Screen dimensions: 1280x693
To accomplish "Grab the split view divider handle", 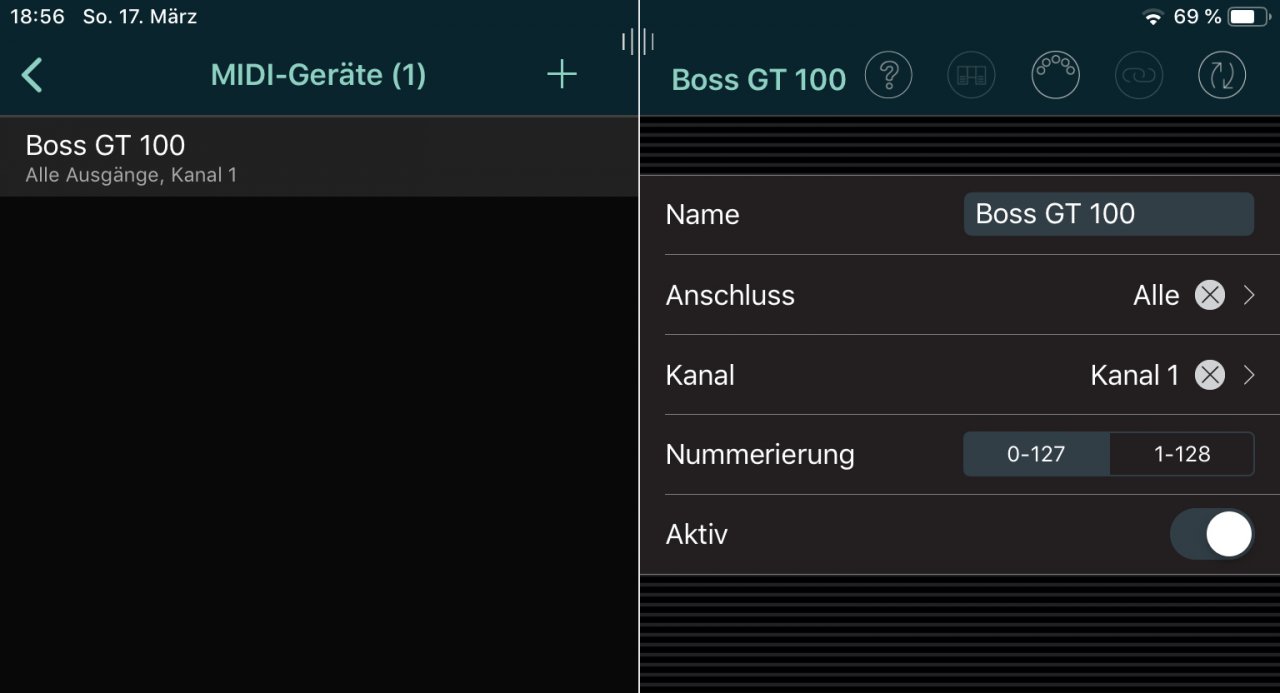I will (x=638, y=41).
